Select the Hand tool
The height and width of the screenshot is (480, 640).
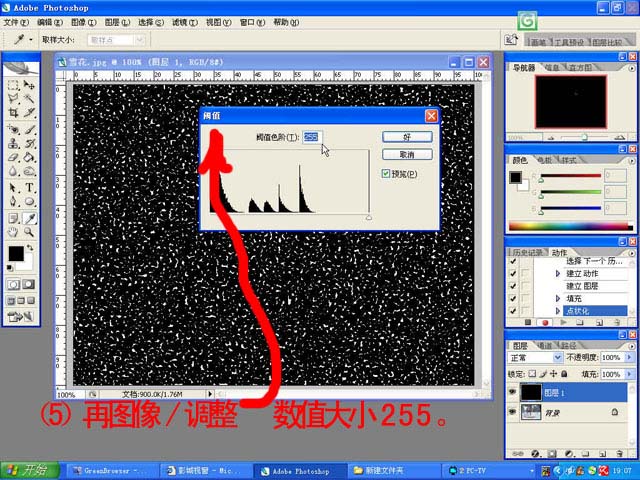pyautogui.click(x=13, y=232)
